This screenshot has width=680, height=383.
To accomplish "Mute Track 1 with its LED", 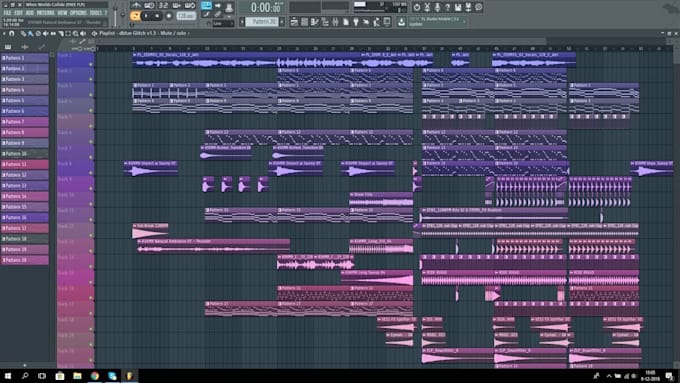I will tap(91, 64).
